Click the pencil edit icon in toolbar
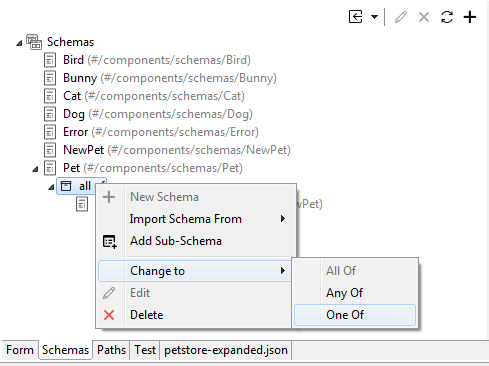The width and height of the screenshot is (489, 366). (x=401, y=17)
